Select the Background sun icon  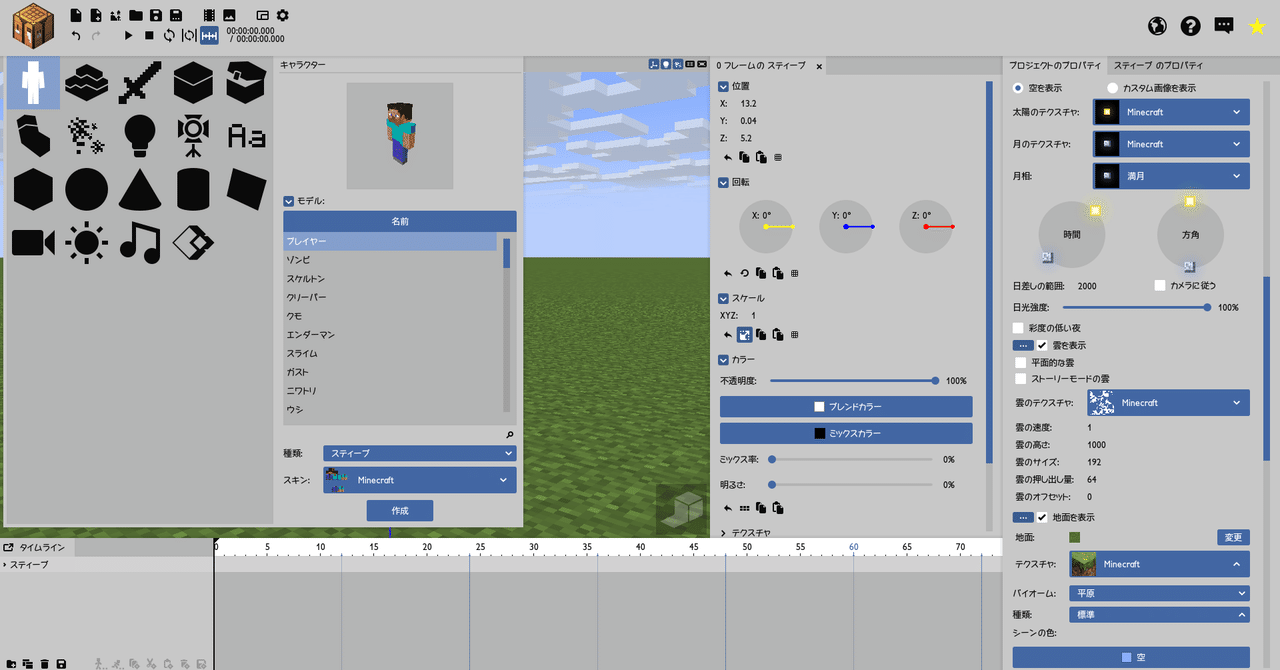(x=87, y=242)
